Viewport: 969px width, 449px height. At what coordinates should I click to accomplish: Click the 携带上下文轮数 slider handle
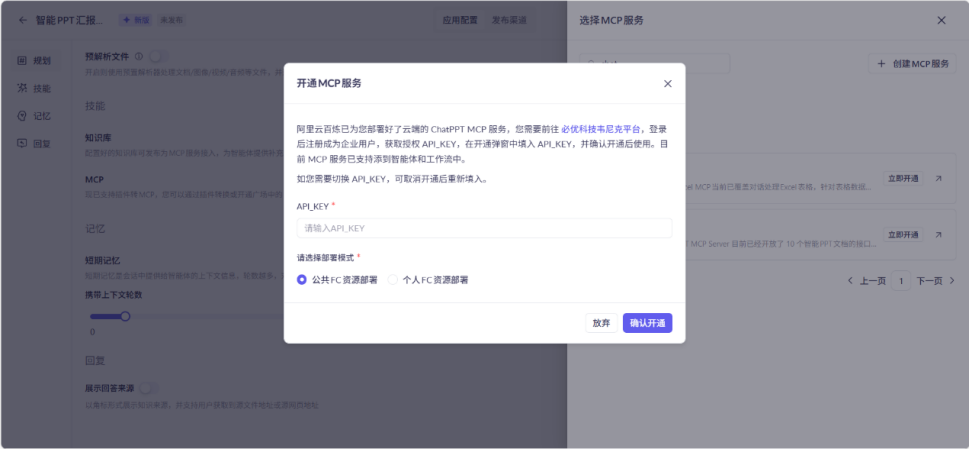coord(125,316)
